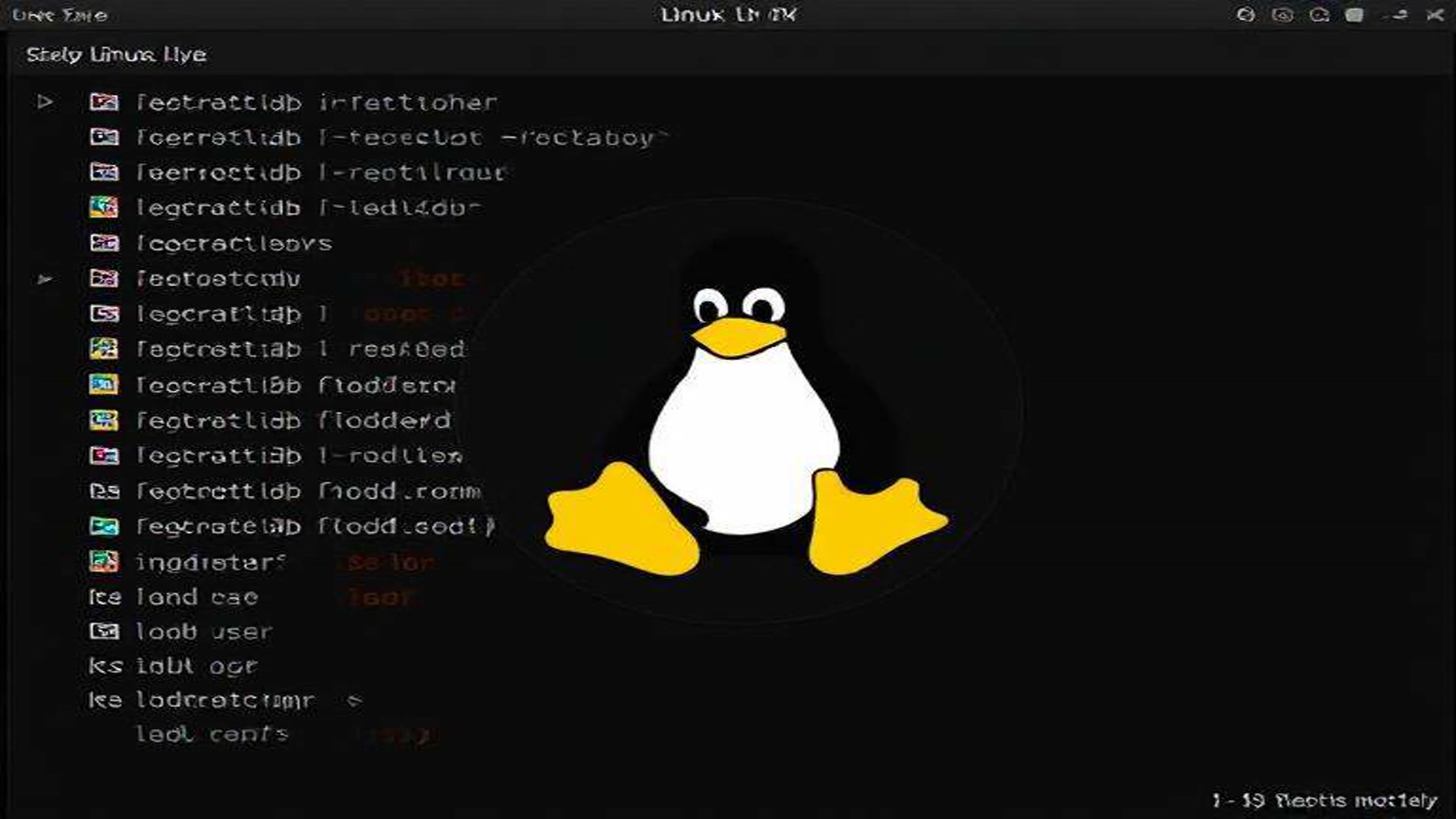
Task: Select 'lond cae' list entry
Action: (197, 597)
